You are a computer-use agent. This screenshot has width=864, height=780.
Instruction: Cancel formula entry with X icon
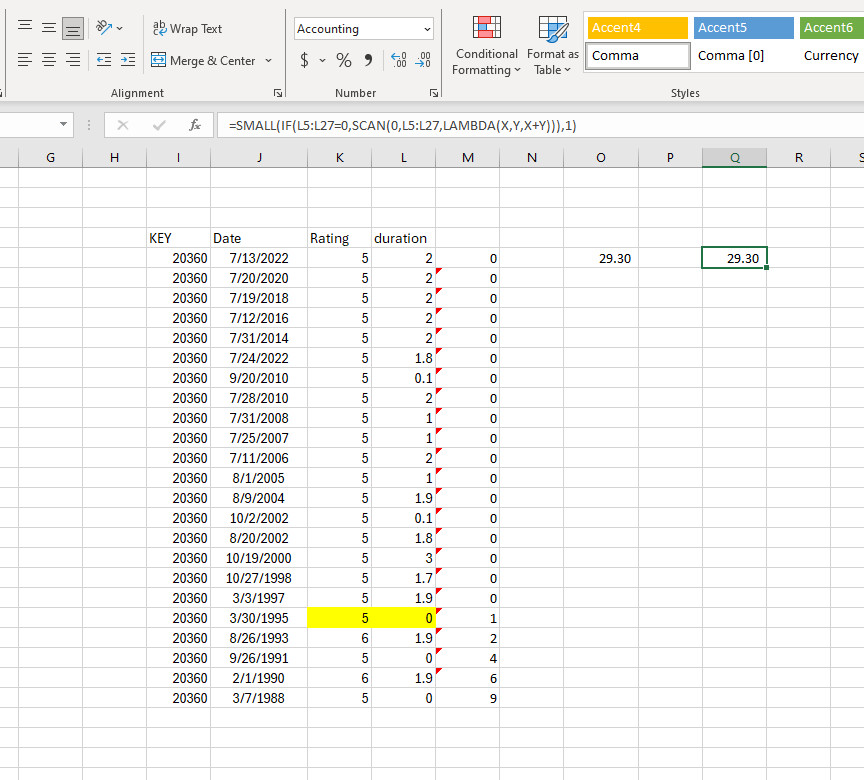[123, 126]
